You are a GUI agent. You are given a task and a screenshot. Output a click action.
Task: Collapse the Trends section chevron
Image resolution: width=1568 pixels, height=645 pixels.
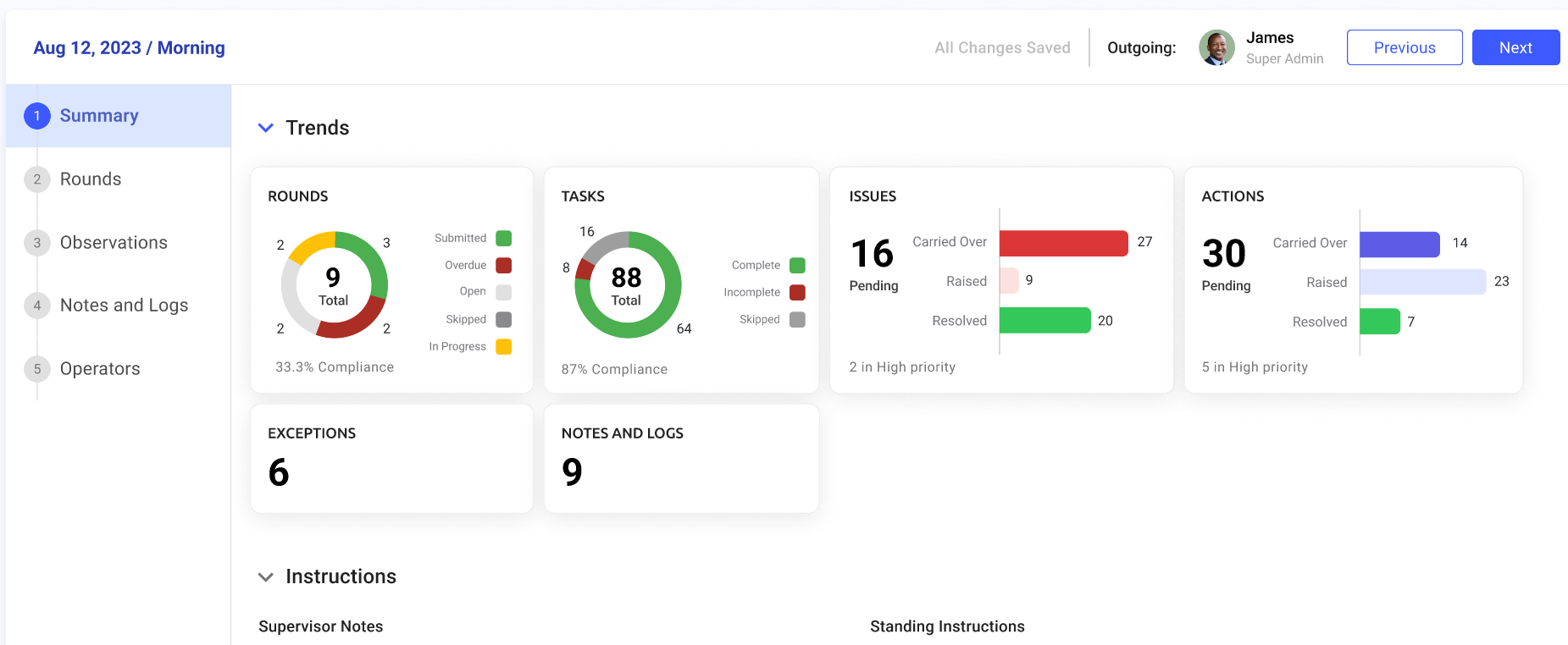266,128
